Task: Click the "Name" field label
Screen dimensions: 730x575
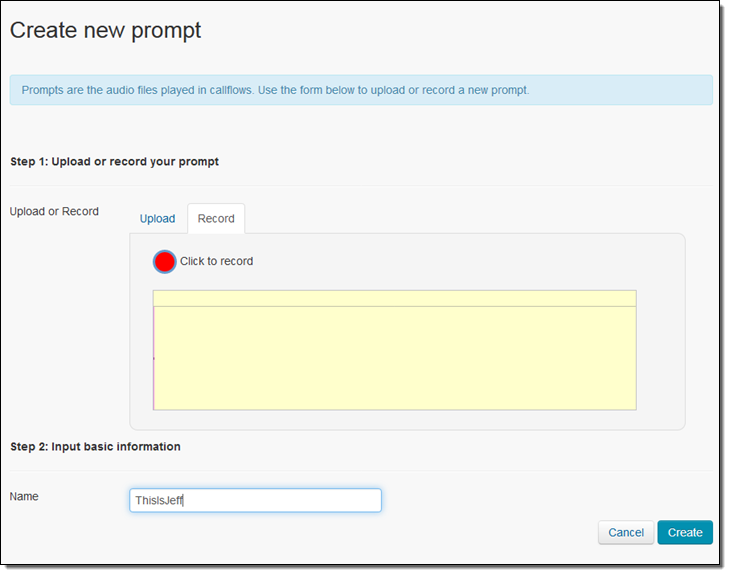Action: coord(24,496)
